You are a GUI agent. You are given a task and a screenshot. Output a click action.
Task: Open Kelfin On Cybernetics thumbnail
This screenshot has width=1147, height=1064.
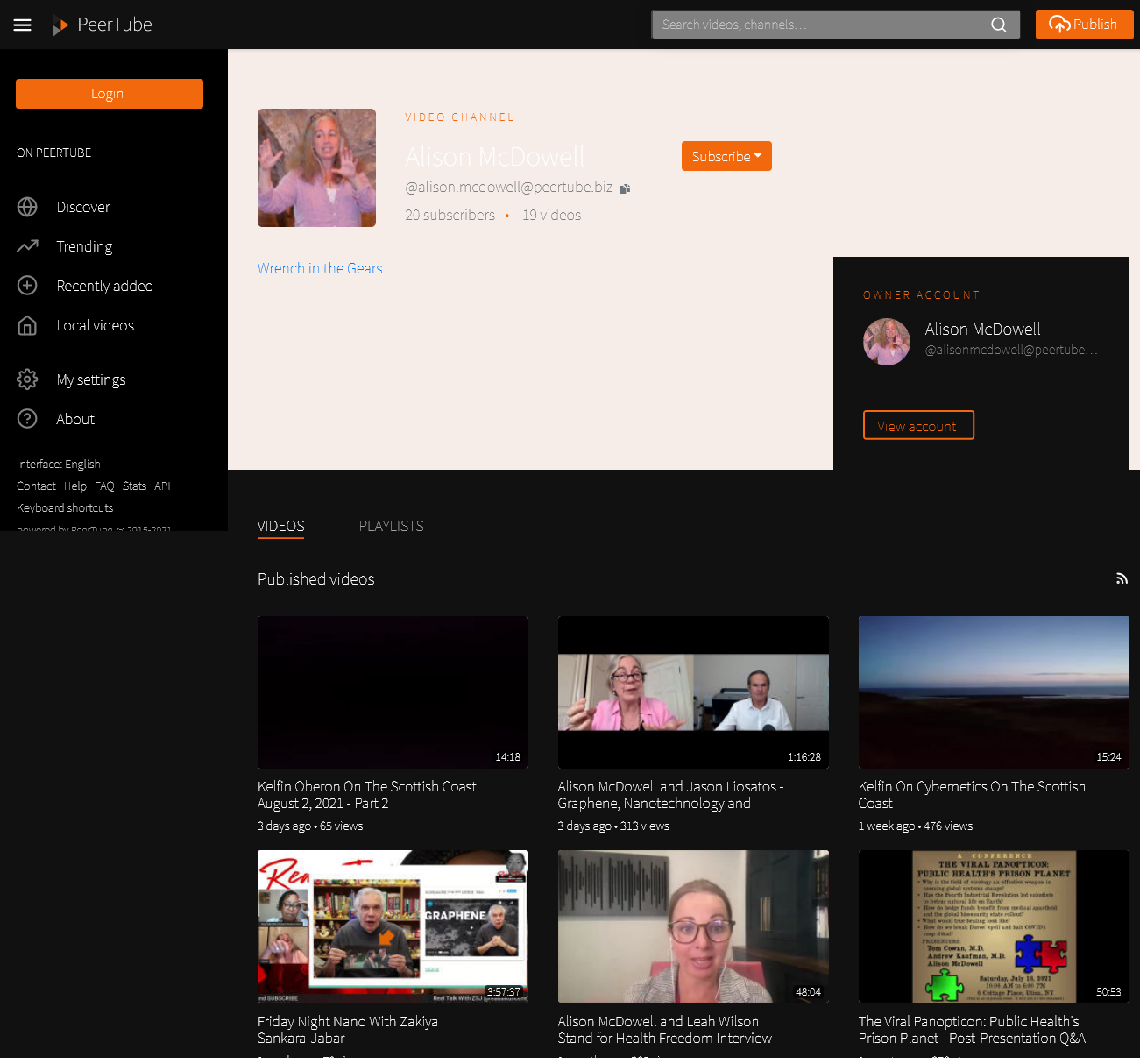(x=994, y=692)
